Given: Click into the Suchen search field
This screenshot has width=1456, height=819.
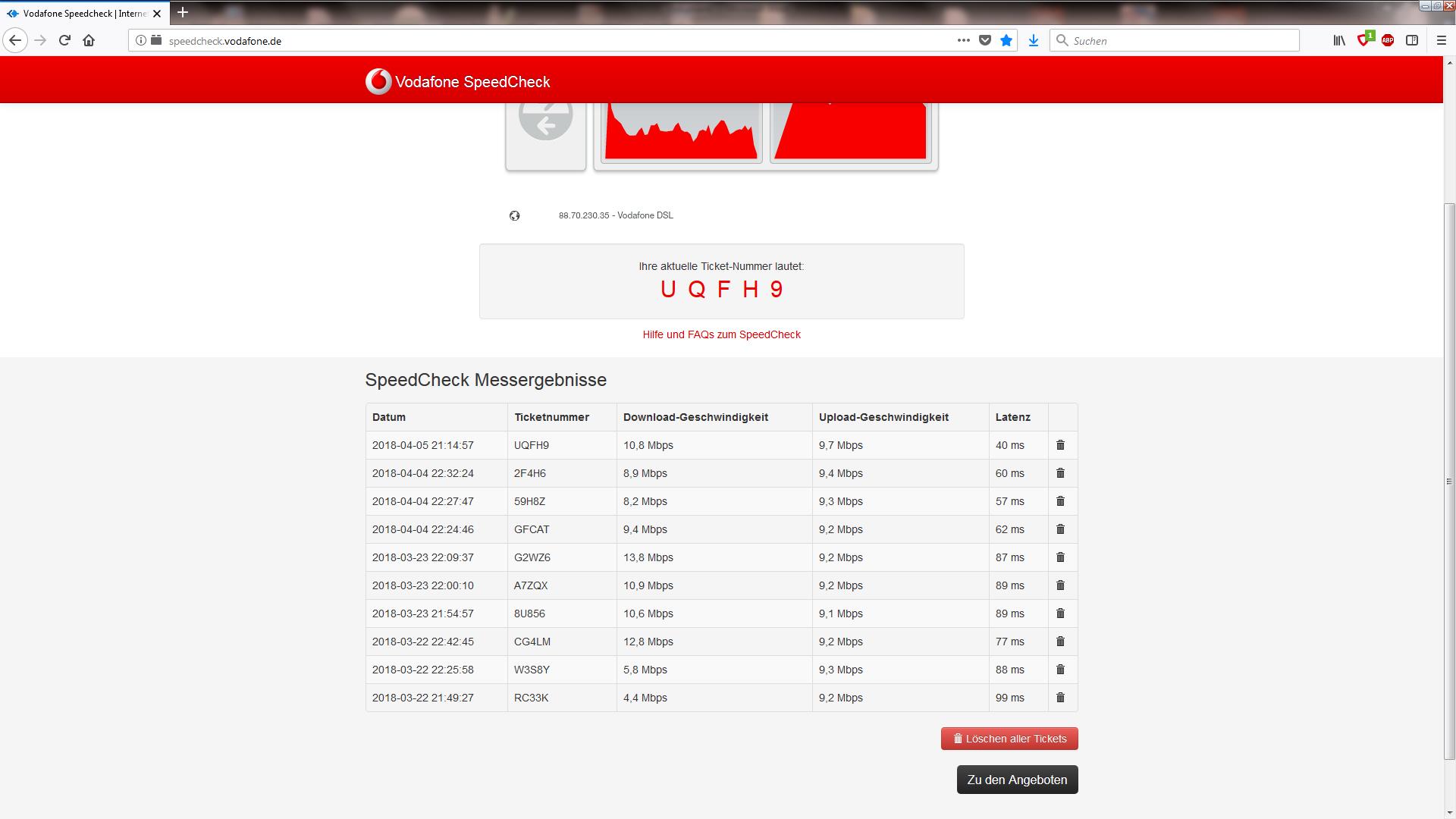Looking at the screenshot, I should pyautogui.click(x=1179, y=41).
